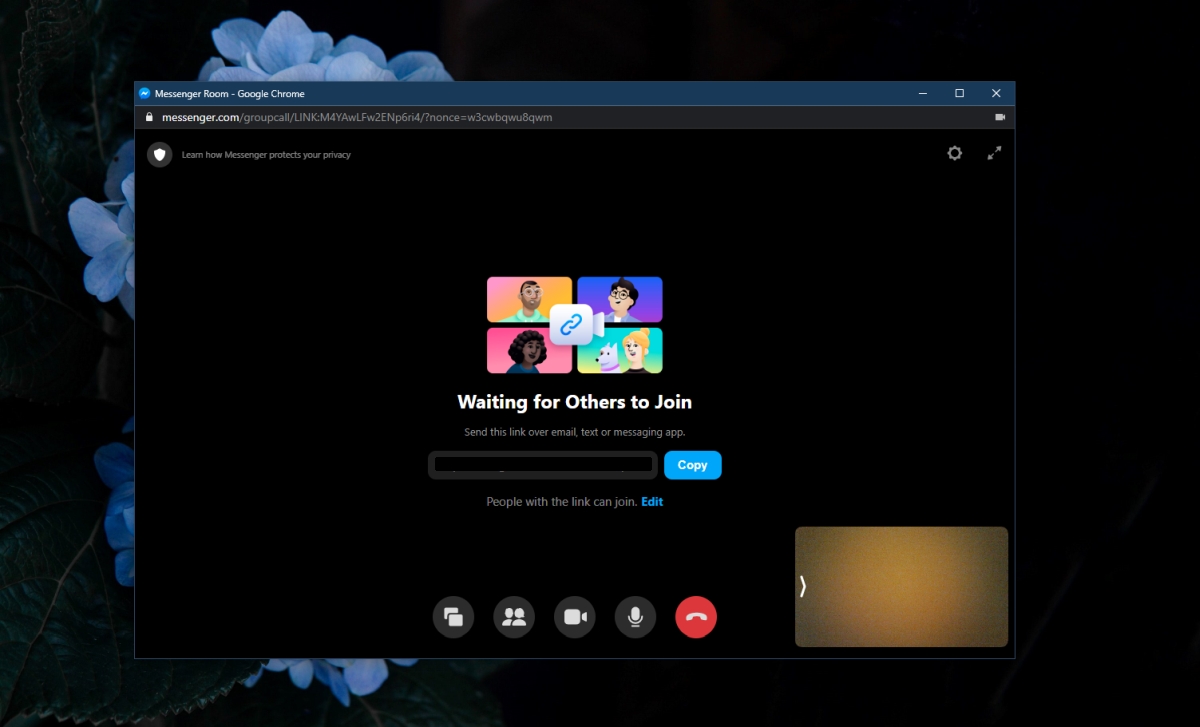Click the privacy shield icon

click(x=160, y=154)
